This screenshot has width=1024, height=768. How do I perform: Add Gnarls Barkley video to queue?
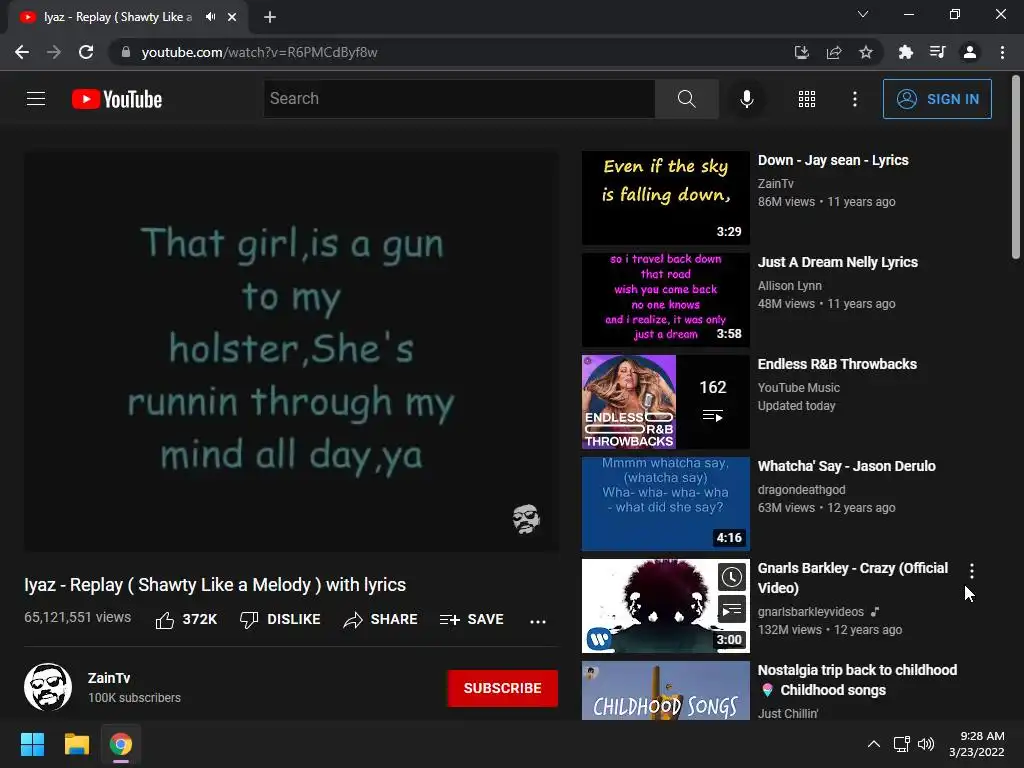[x=731, y=609]
